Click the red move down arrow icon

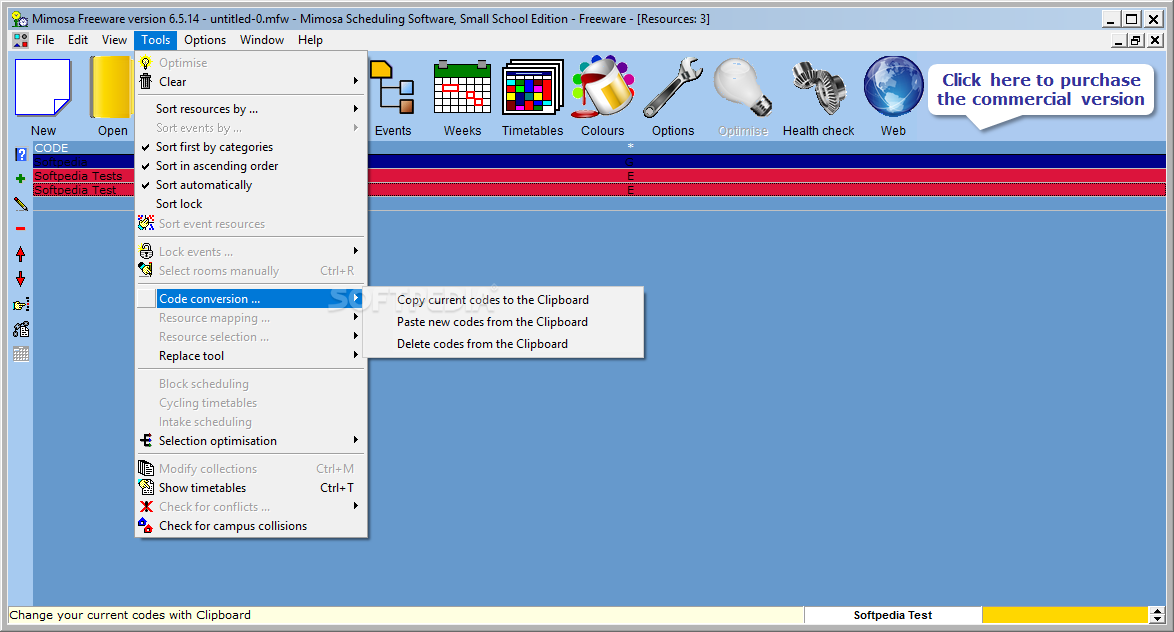pos(20,279)
